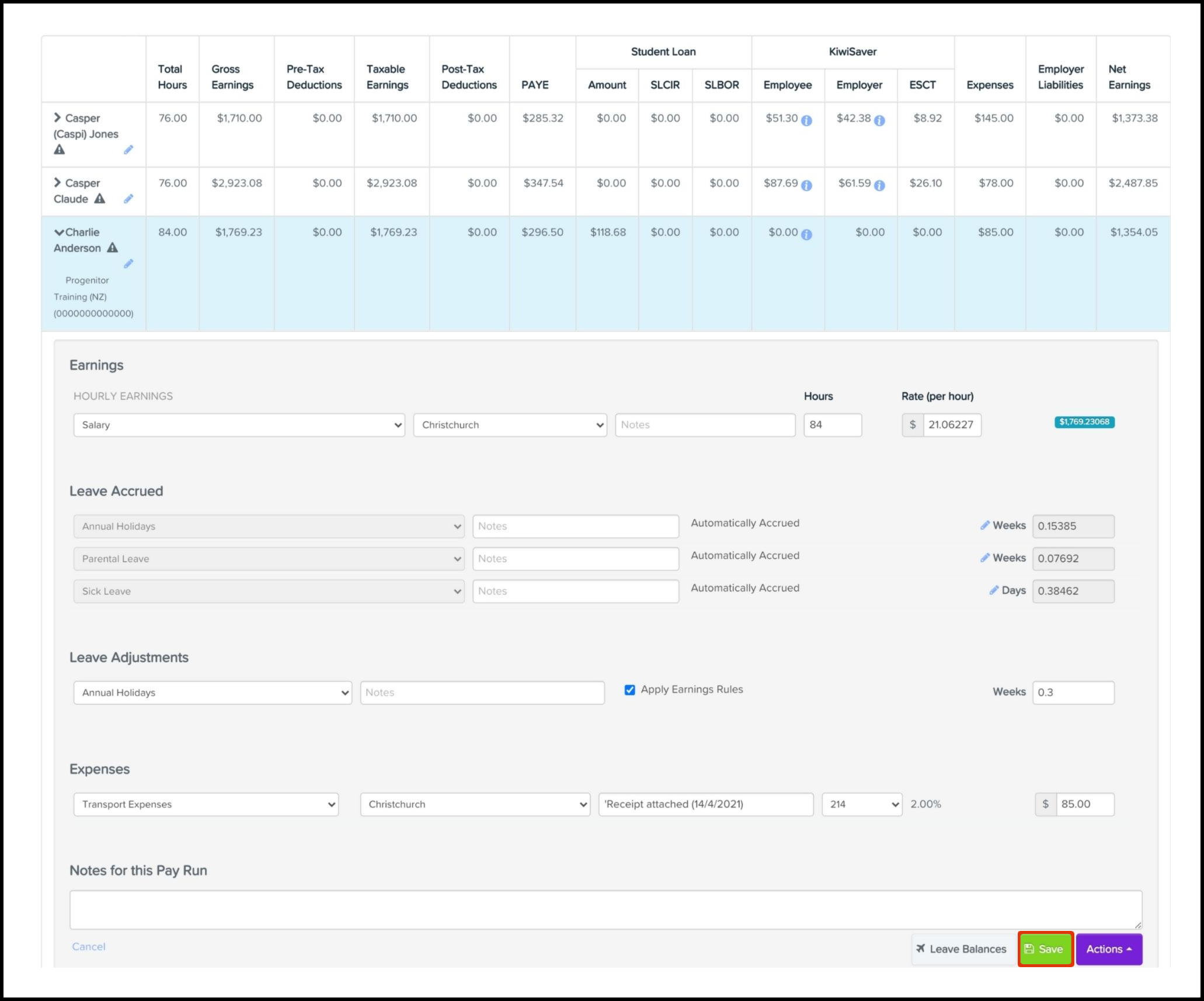
Task: Expand Casper (Caspi) Jones row
Action: [x=57, y=118]
